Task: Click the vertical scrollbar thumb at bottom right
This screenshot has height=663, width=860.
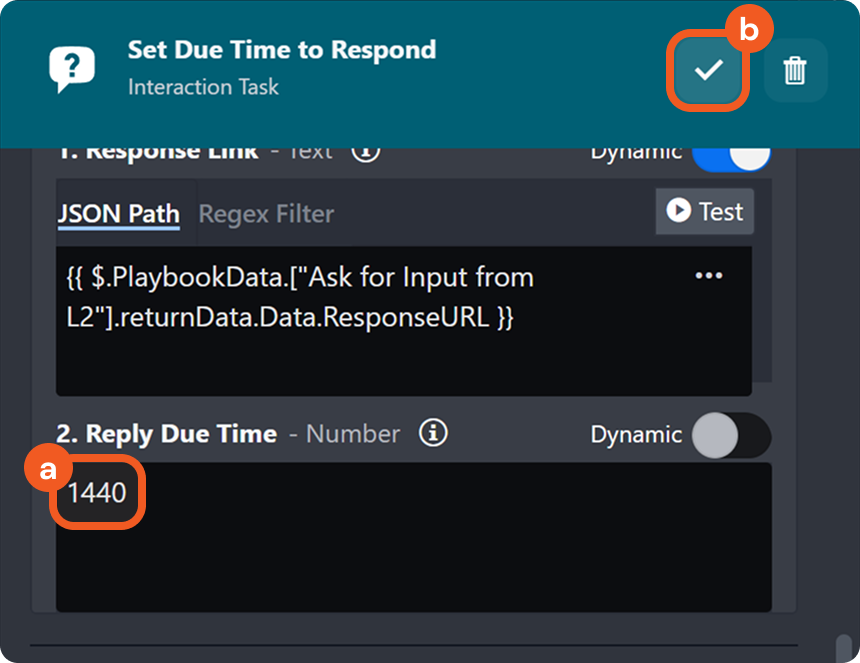Action: 843,646
